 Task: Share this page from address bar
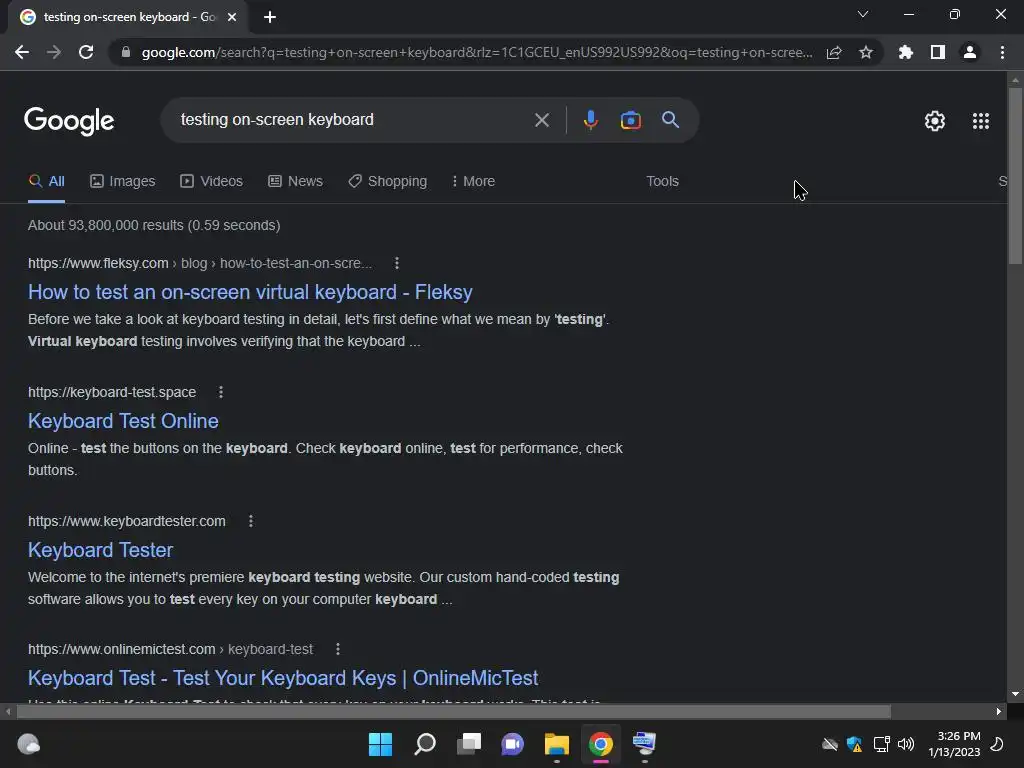pyautogui.click(x=834, y=52)
